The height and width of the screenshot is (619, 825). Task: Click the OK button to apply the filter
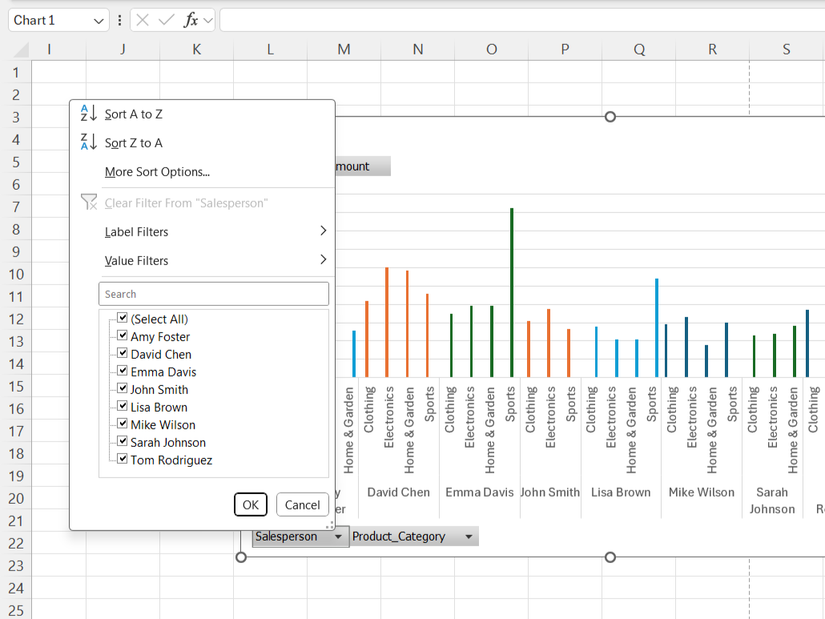[x=250, y=504]
